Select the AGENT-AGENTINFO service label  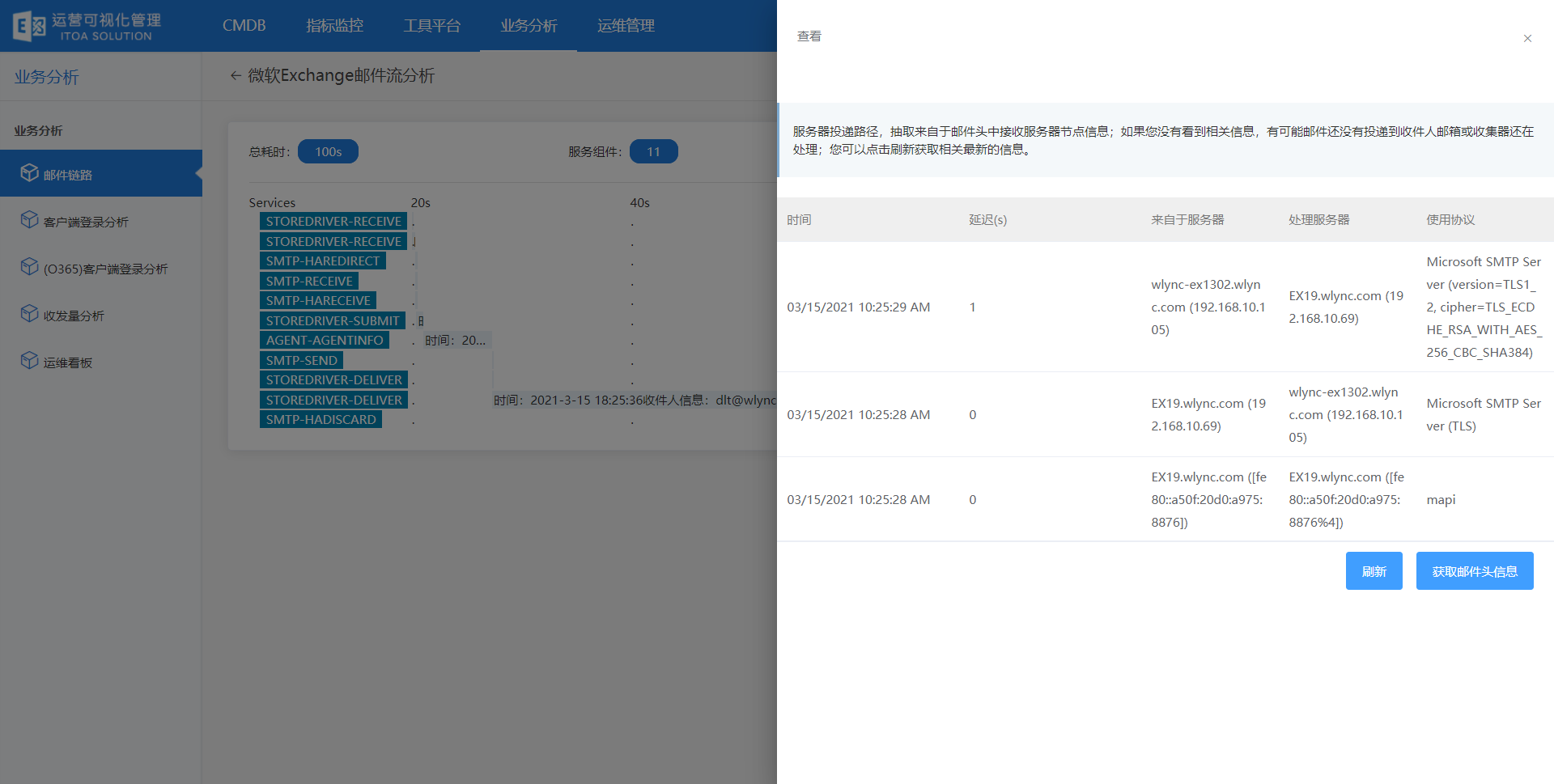point(325,340)
